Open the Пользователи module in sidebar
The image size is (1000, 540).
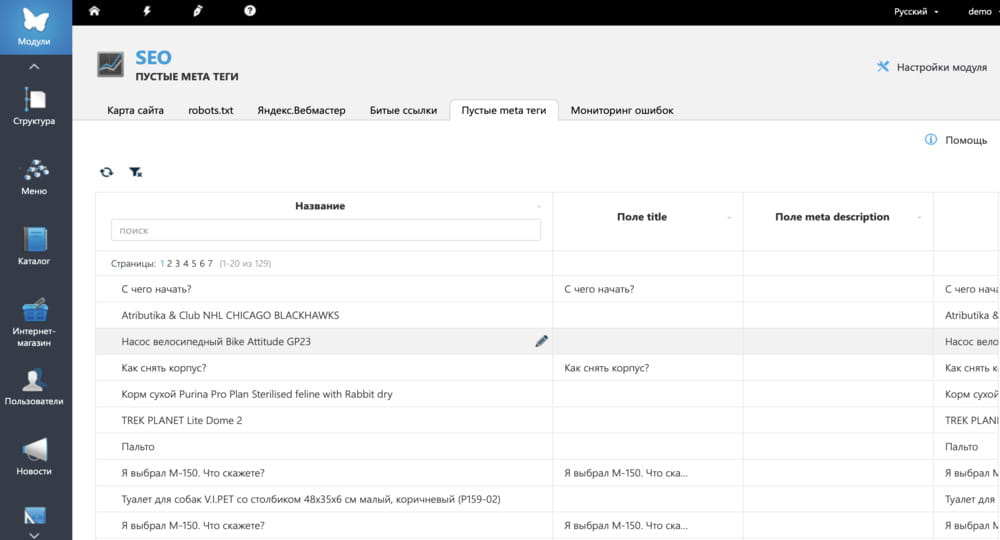tap(34, 387)
